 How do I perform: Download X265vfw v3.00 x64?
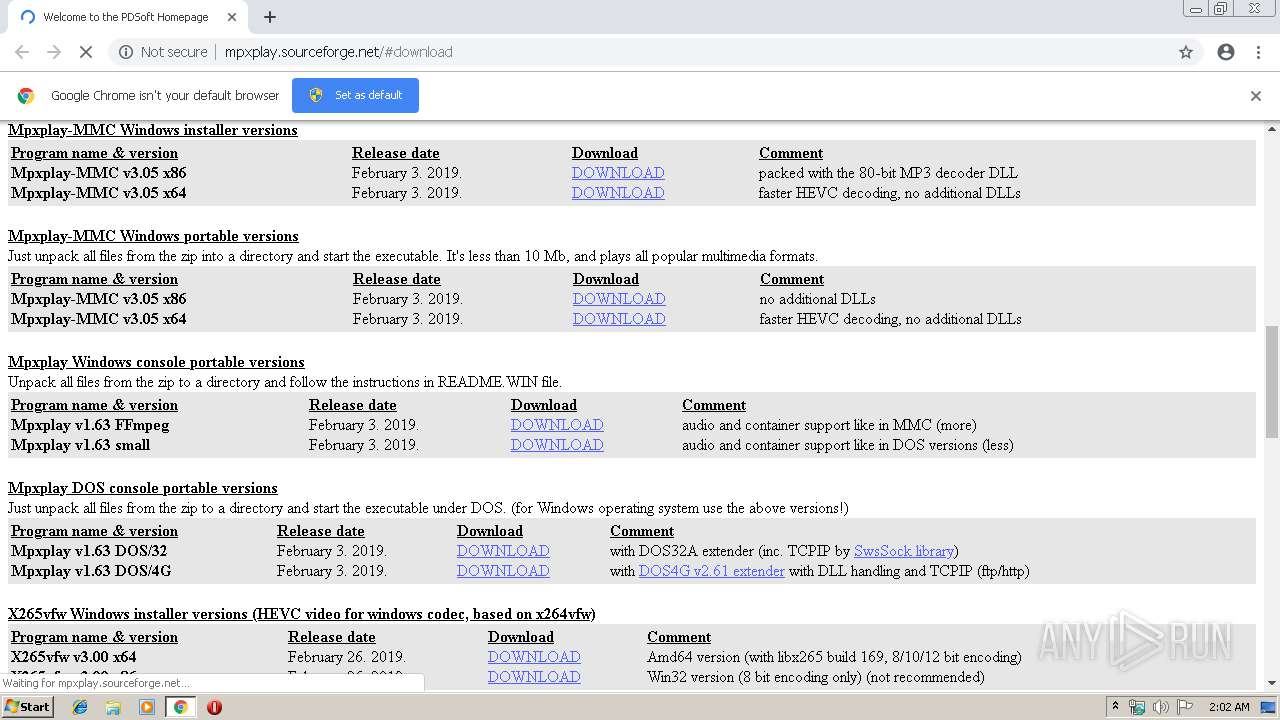(534, 657)
